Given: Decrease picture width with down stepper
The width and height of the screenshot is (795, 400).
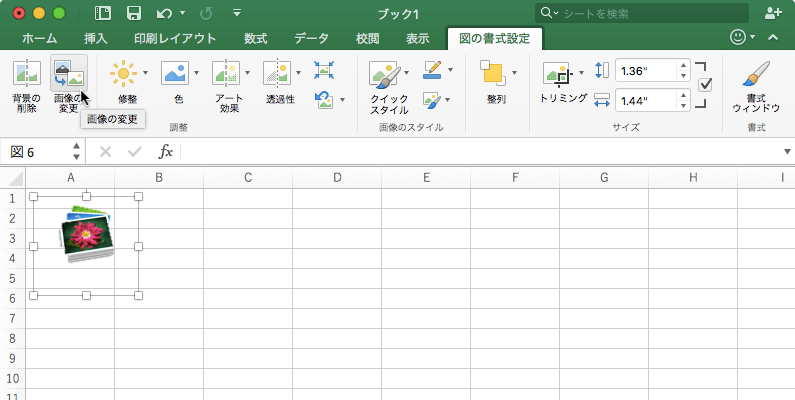Looking at the screenshot, I should [x=683, y=106].
